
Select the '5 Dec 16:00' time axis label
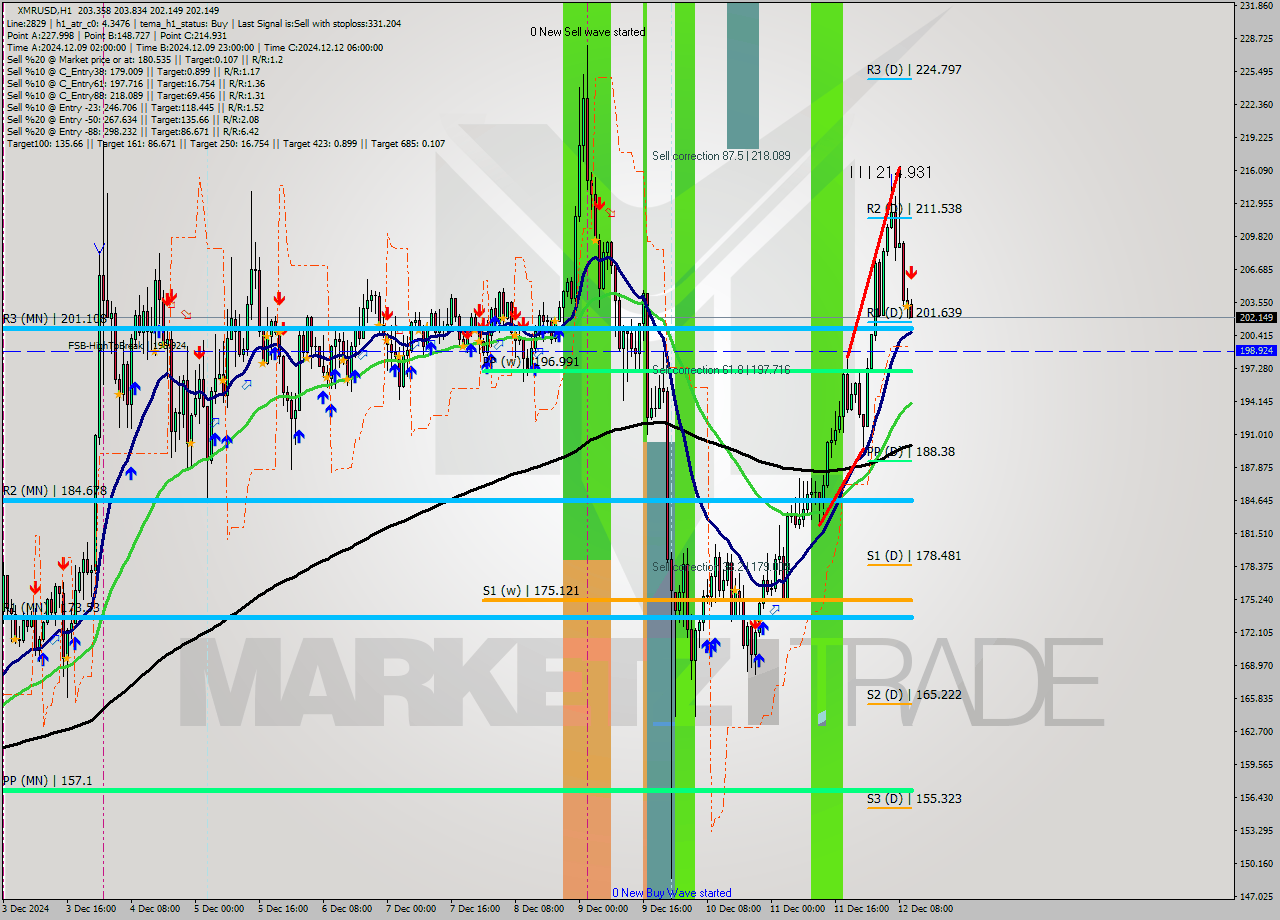tap(283, 909)
